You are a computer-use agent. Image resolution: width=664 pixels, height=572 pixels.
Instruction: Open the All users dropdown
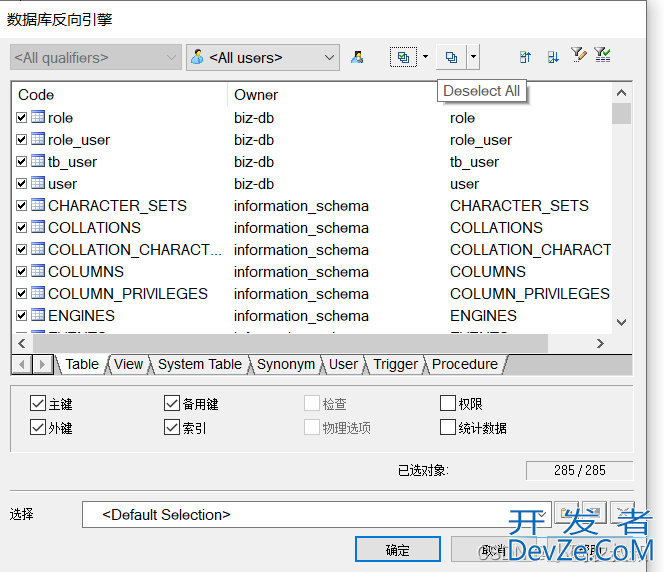[x=263, y=57]
